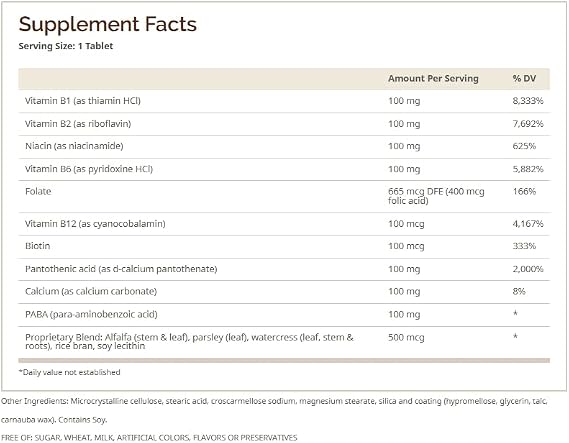Click the Biotin row label
The height and width of the screenshot is (443, 569).
[x=38, y=246]
